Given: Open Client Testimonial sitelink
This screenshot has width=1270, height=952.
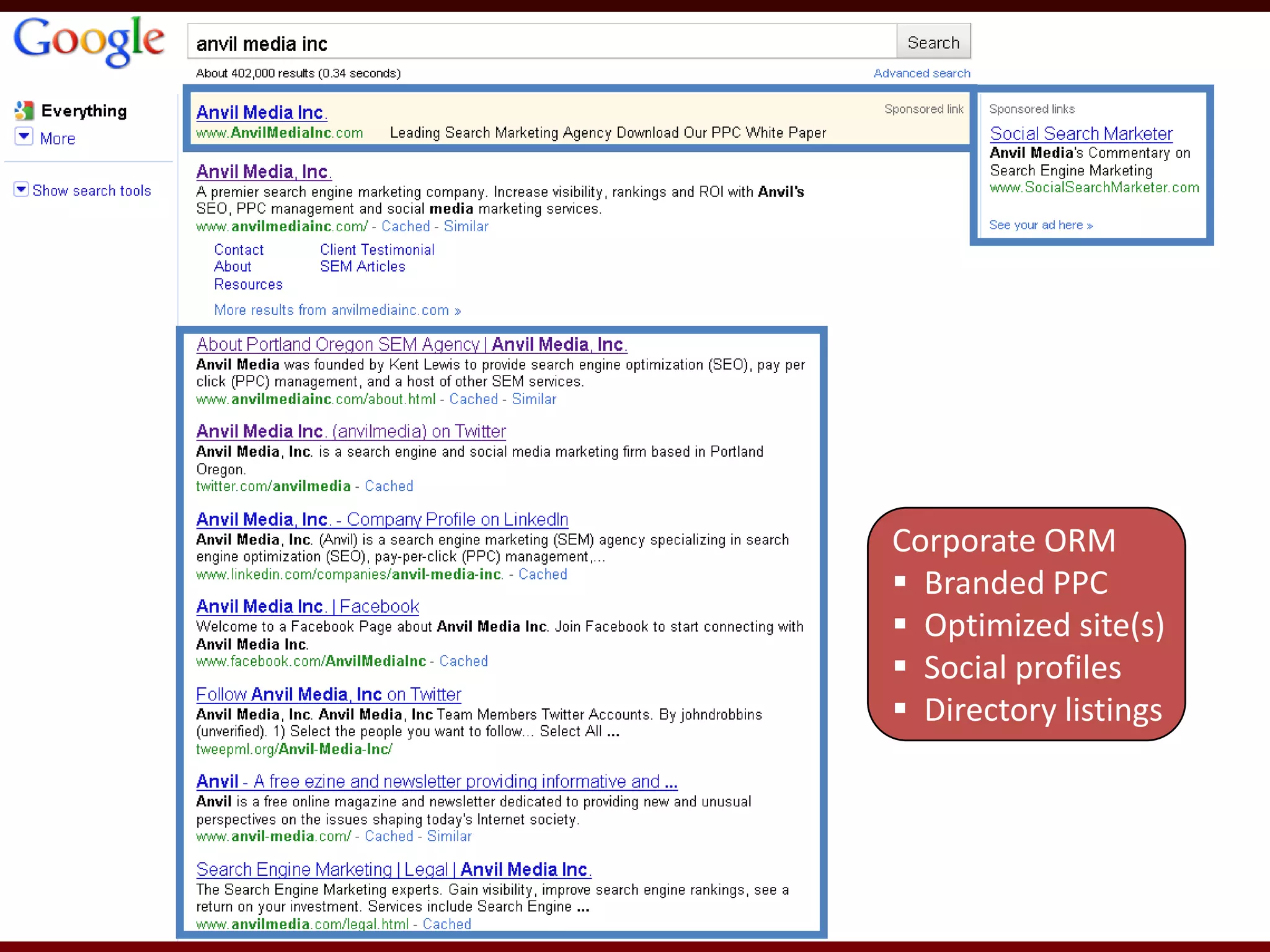Looking at the screenshot, I should [x=377, y=250].
